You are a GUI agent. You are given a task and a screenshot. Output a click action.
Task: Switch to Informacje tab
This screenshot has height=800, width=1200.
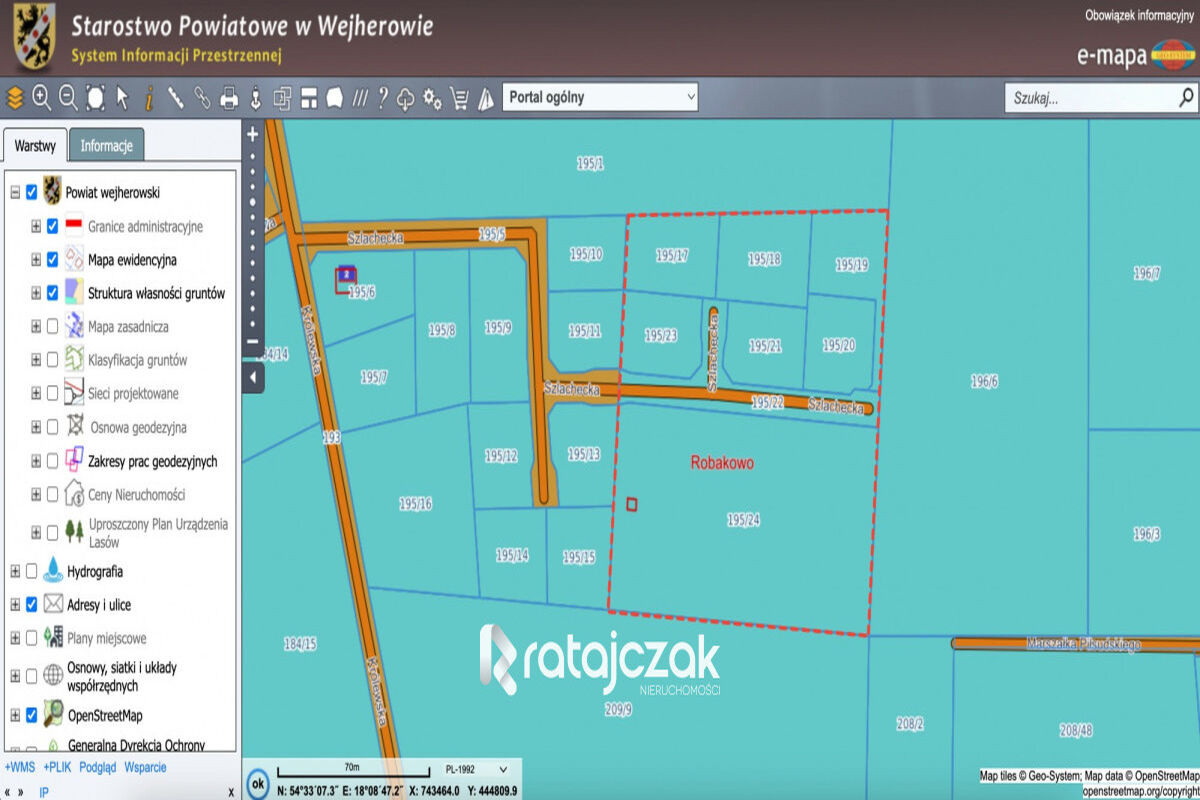[x=106, y=145]
